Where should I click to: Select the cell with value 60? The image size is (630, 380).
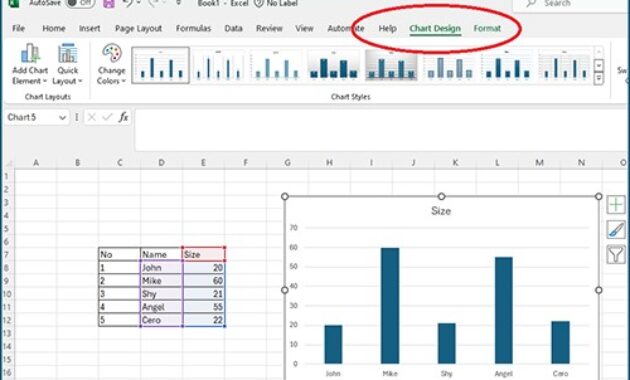click(203, 280)
